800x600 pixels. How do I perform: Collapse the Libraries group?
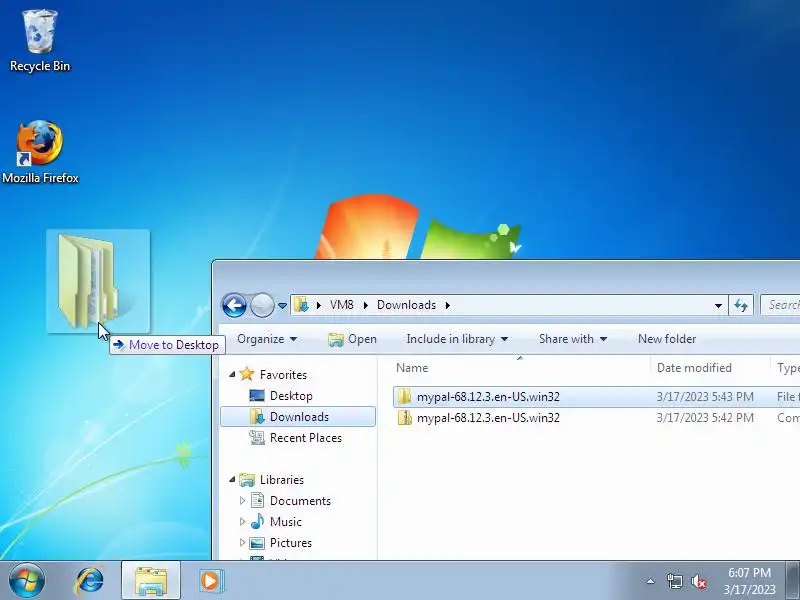[232, 480]
